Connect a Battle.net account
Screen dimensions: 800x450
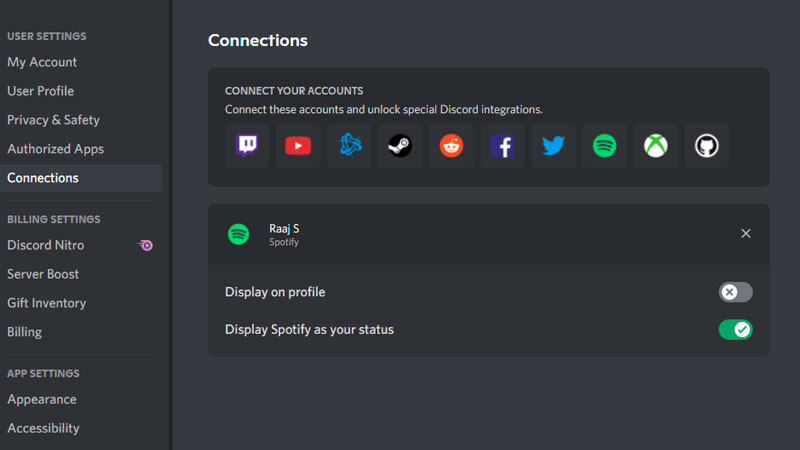tap(349, 145)
